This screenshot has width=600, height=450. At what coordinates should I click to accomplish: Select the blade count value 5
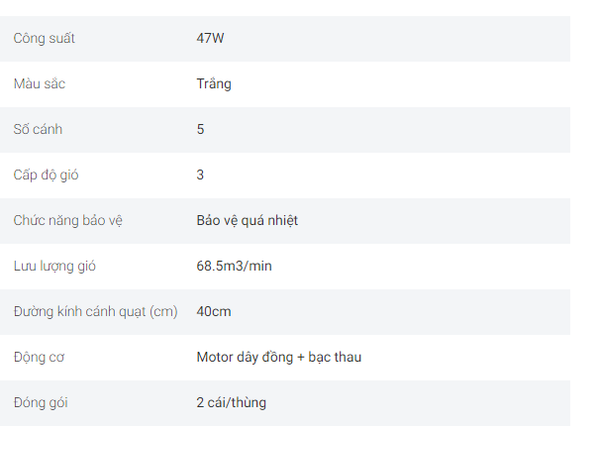coord(201,129)
